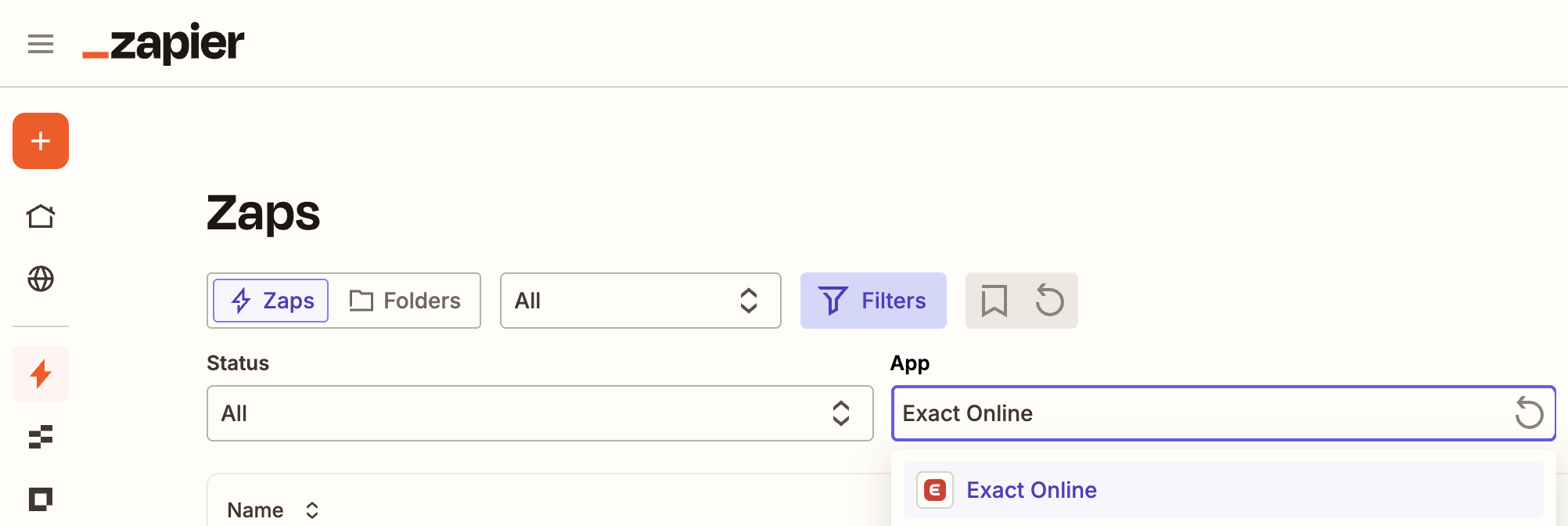Sort by the Name column
This screenshot has height=526, width=1568.
[x=272, y=510]
